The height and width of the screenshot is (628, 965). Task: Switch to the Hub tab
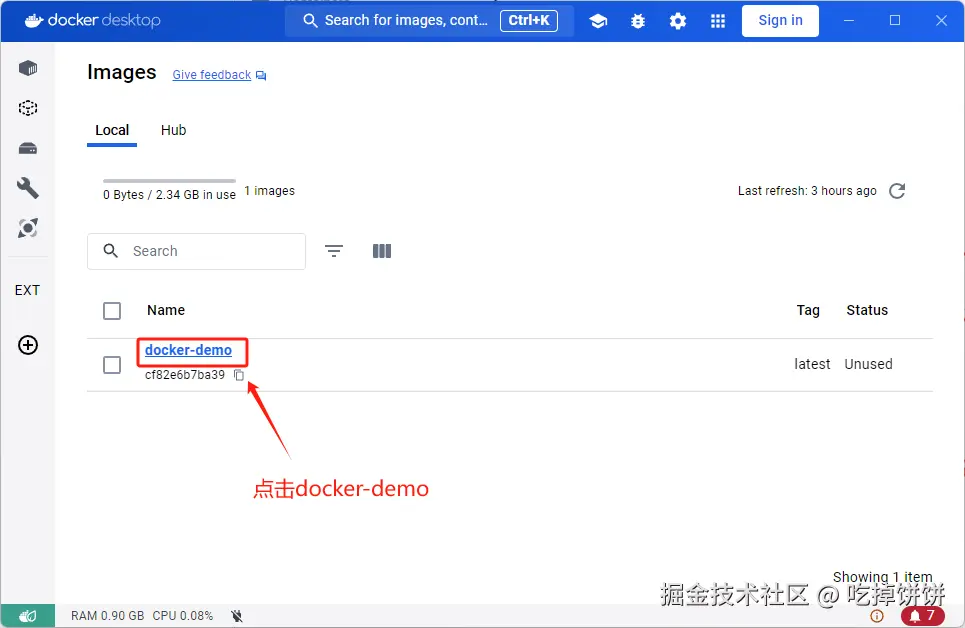(x=174, y=131)
